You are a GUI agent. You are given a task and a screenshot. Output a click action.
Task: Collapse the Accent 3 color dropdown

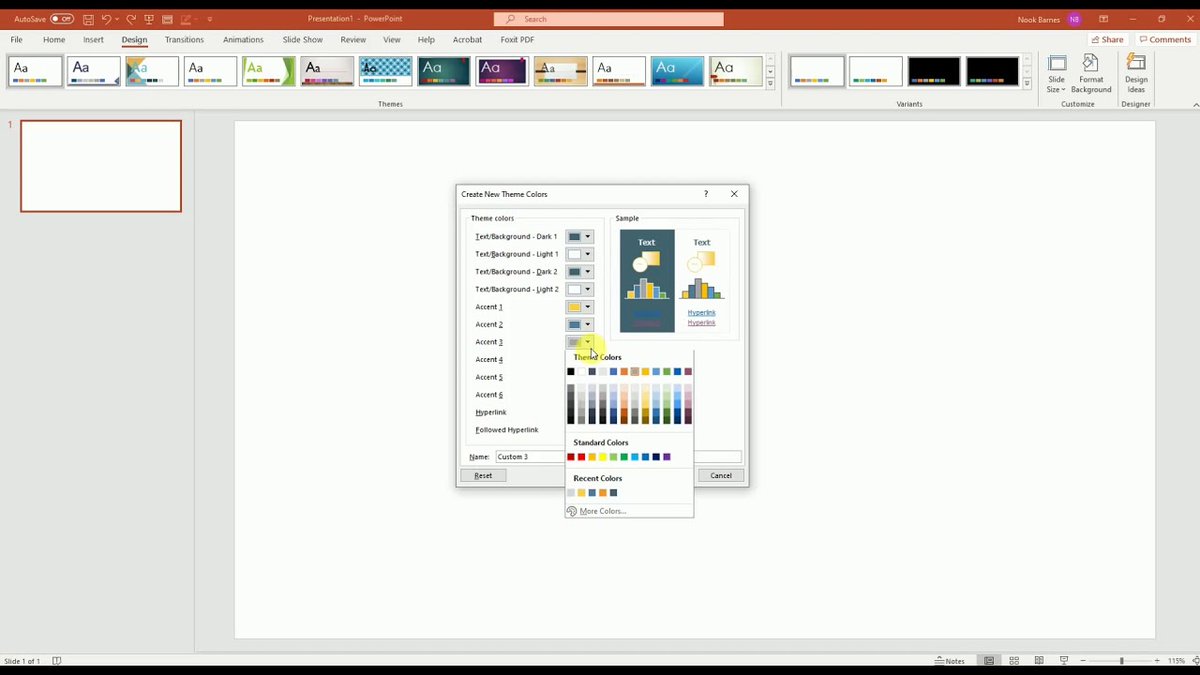[579, 342]
